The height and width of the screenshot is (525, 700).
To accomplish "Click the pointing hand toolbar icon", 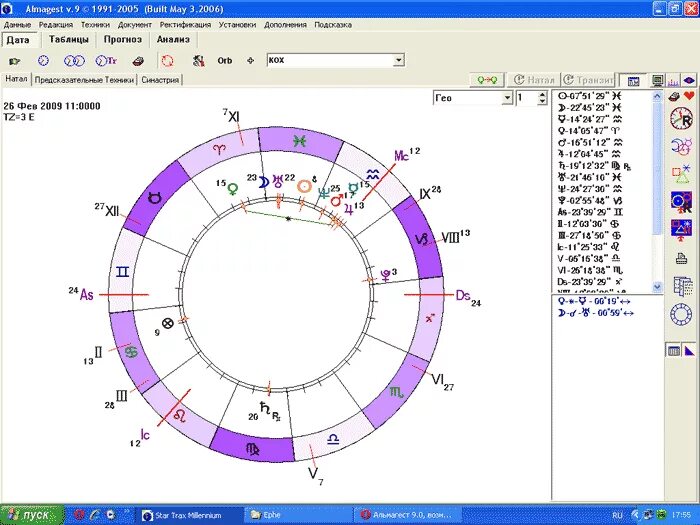I will (15, 61).
